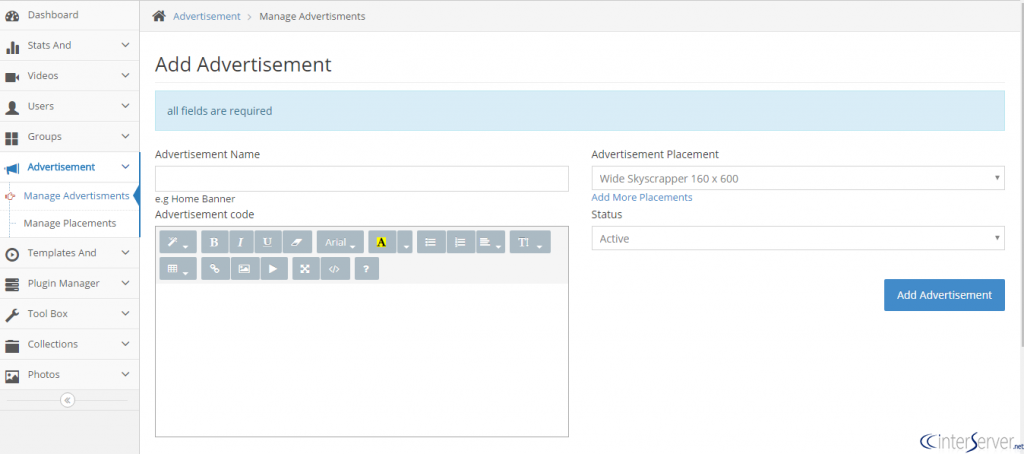Viewport: 1024px width, 454px height.
Task: Click the Plugin Manager server icon
Action: pyautogui.click(x=12, y=284)
